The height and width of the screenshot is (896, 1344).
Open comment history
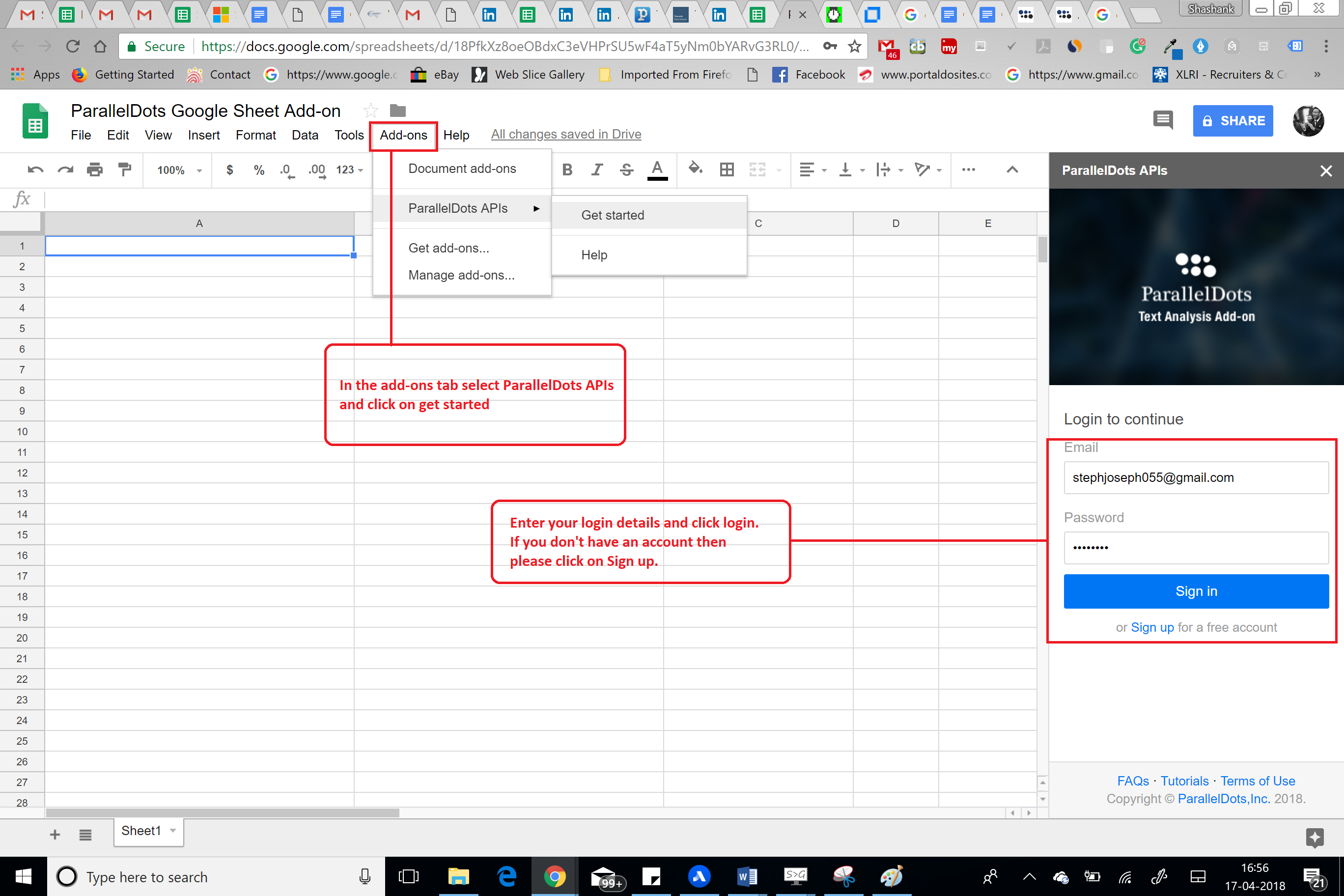[1163, 120]
